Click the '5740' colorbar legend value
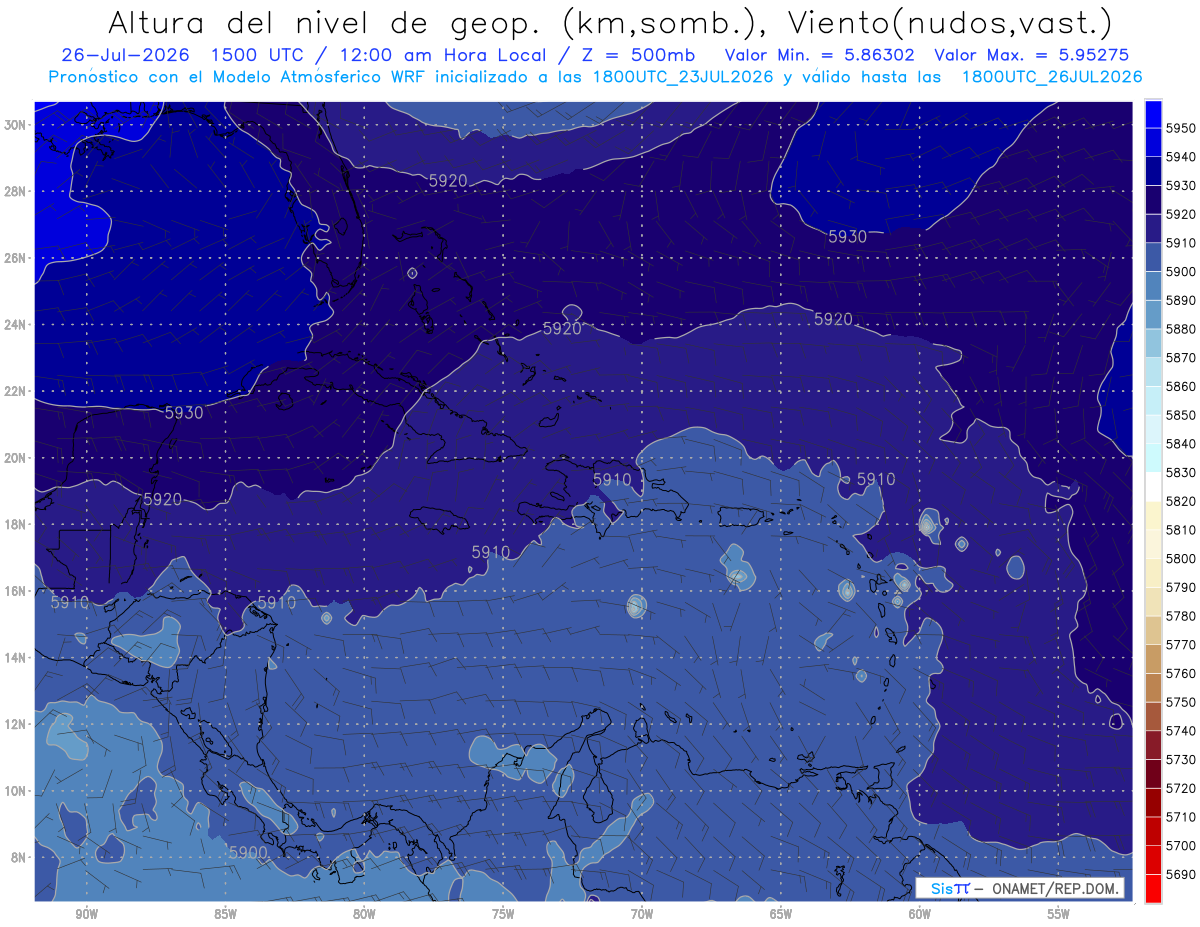The image size is (1200, 927). (x=1180, y=731)
